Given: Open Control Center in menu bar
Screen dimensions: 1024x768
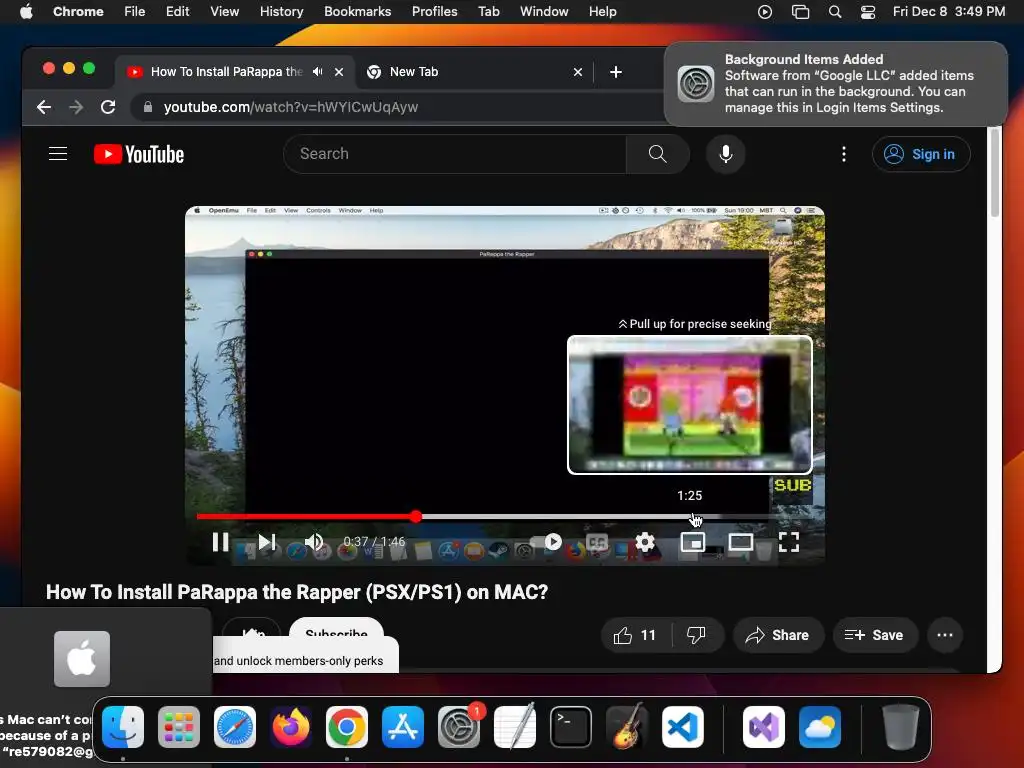Looking at the screenshot, I should pyautogui.click(x=867, y=12).
